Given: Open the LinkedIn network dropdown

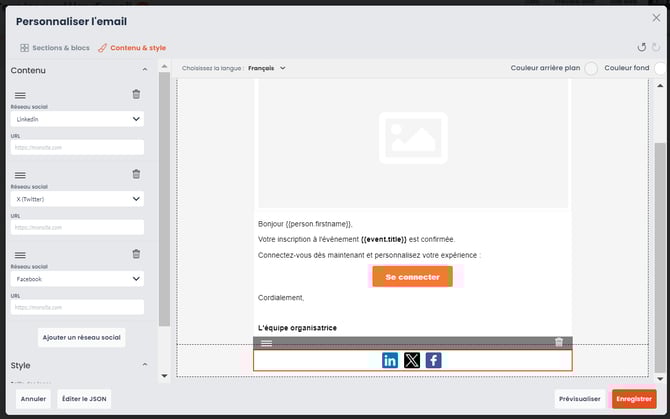Looking at the screenshot, I should click(77, 119).
